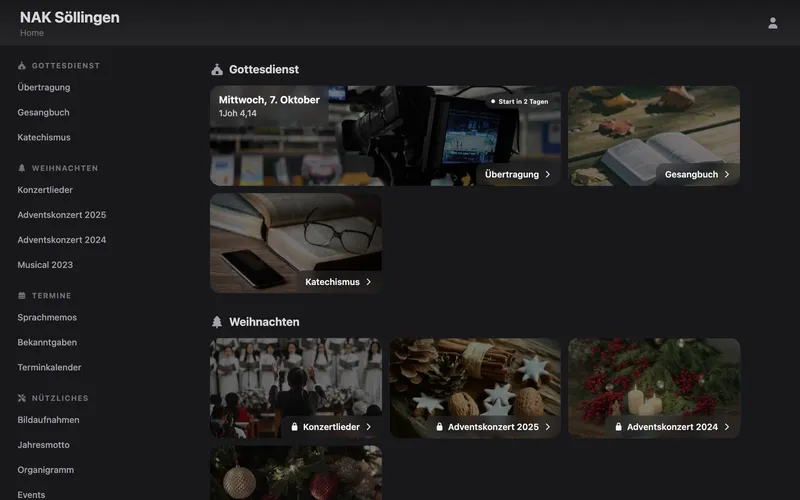800x500 pixels.
Task: Click the Gottesdienst section heading
Action: tap(264, 69)
